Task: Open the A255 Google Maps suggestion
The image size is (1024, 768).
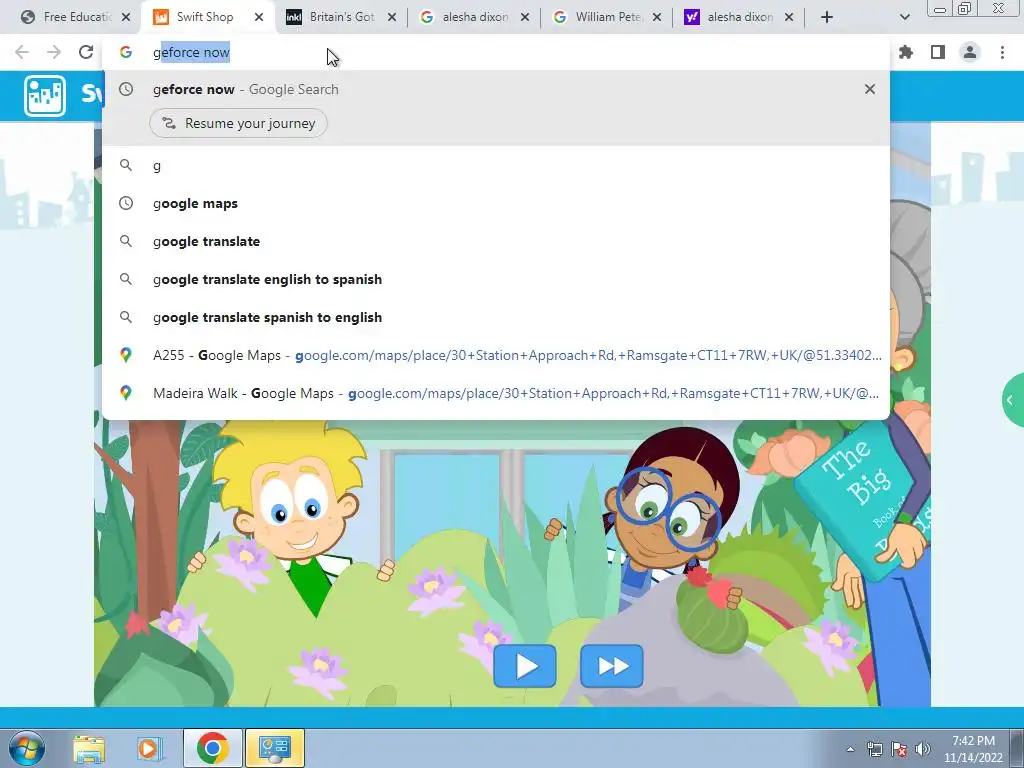Action: pyautogui.click(x=496, y=355)
